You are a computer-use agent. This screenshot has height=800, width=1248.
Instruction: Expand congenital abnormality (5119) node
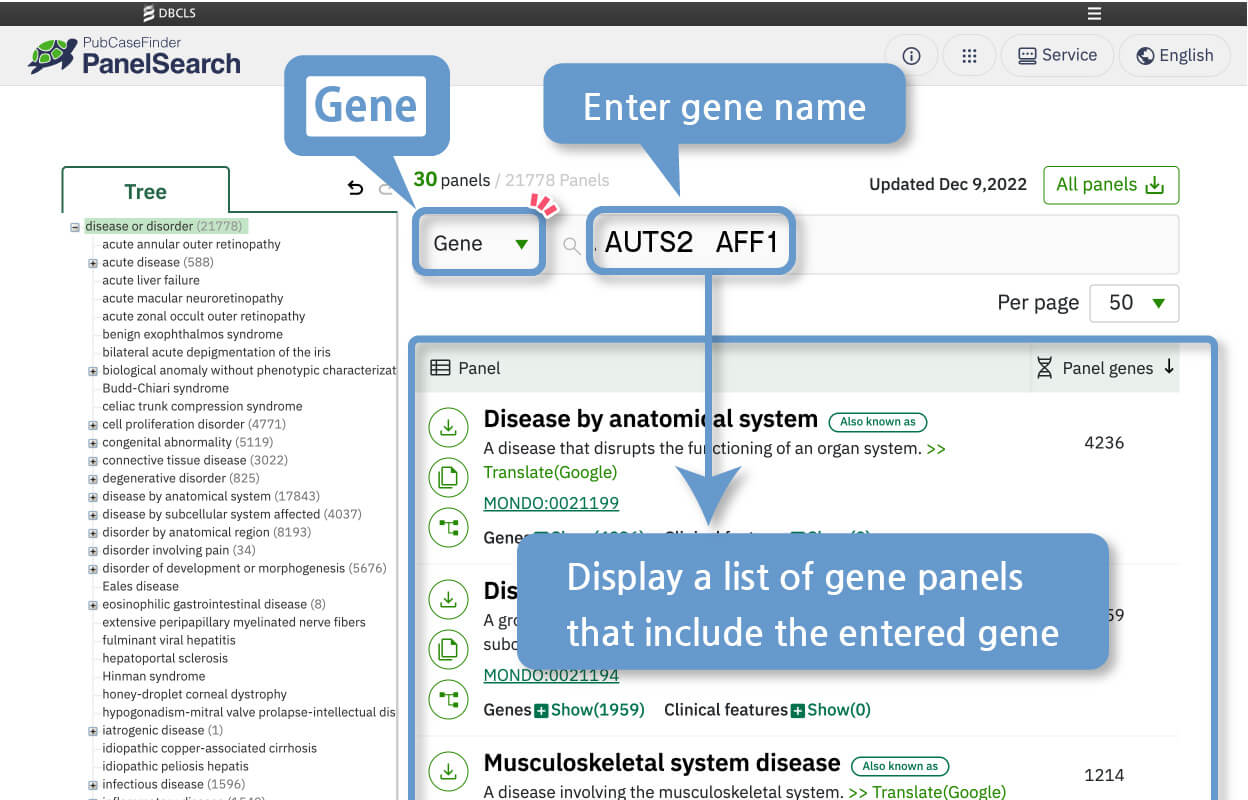(93, 443)
